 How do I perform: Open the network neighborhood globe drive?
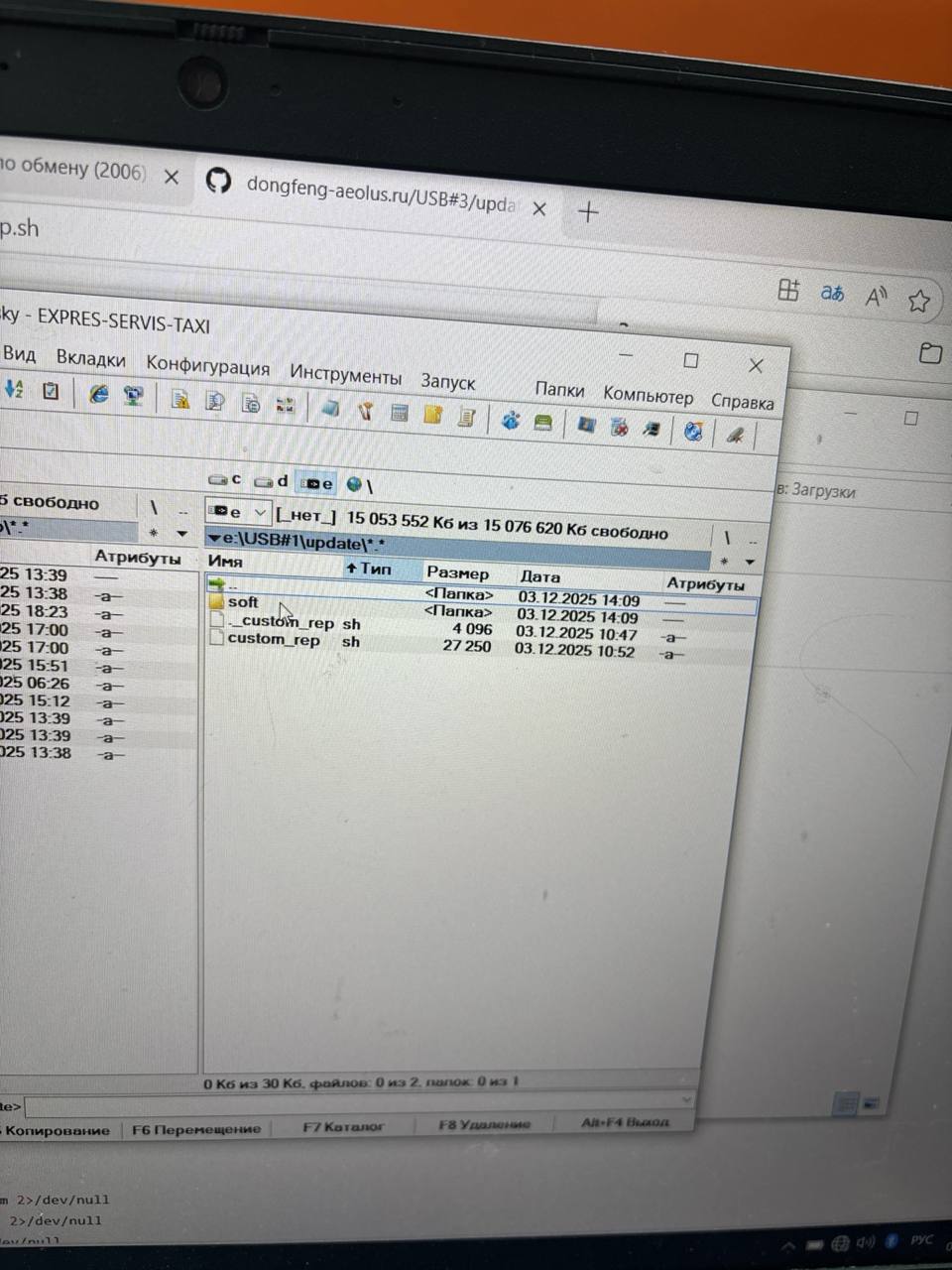pyautogui.click(x=358, y=485)
